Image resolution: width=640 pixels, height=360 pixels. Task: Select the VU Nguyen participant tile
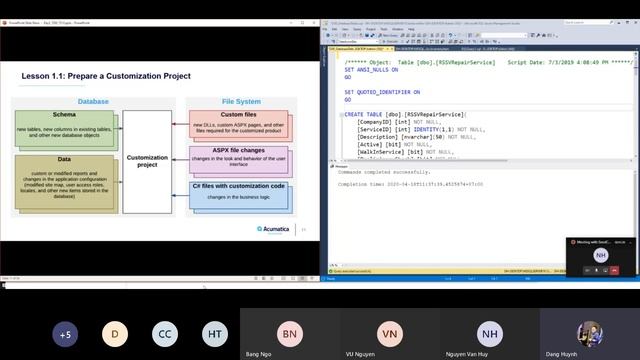point(390,334)
